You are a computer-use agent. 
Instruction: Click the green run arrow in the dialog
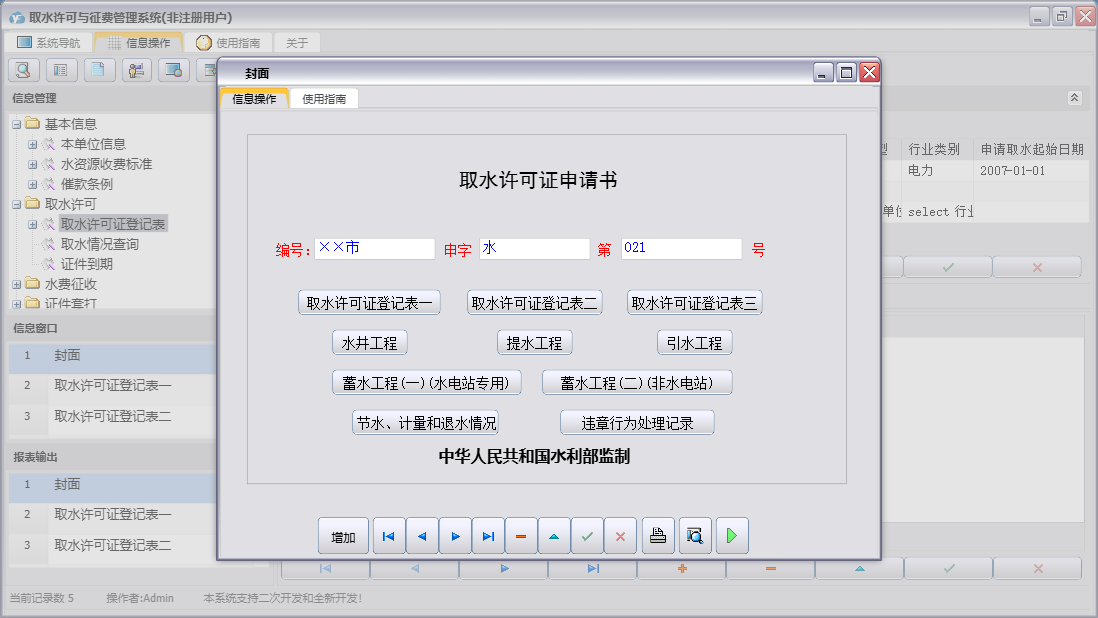tap(731, 535)
